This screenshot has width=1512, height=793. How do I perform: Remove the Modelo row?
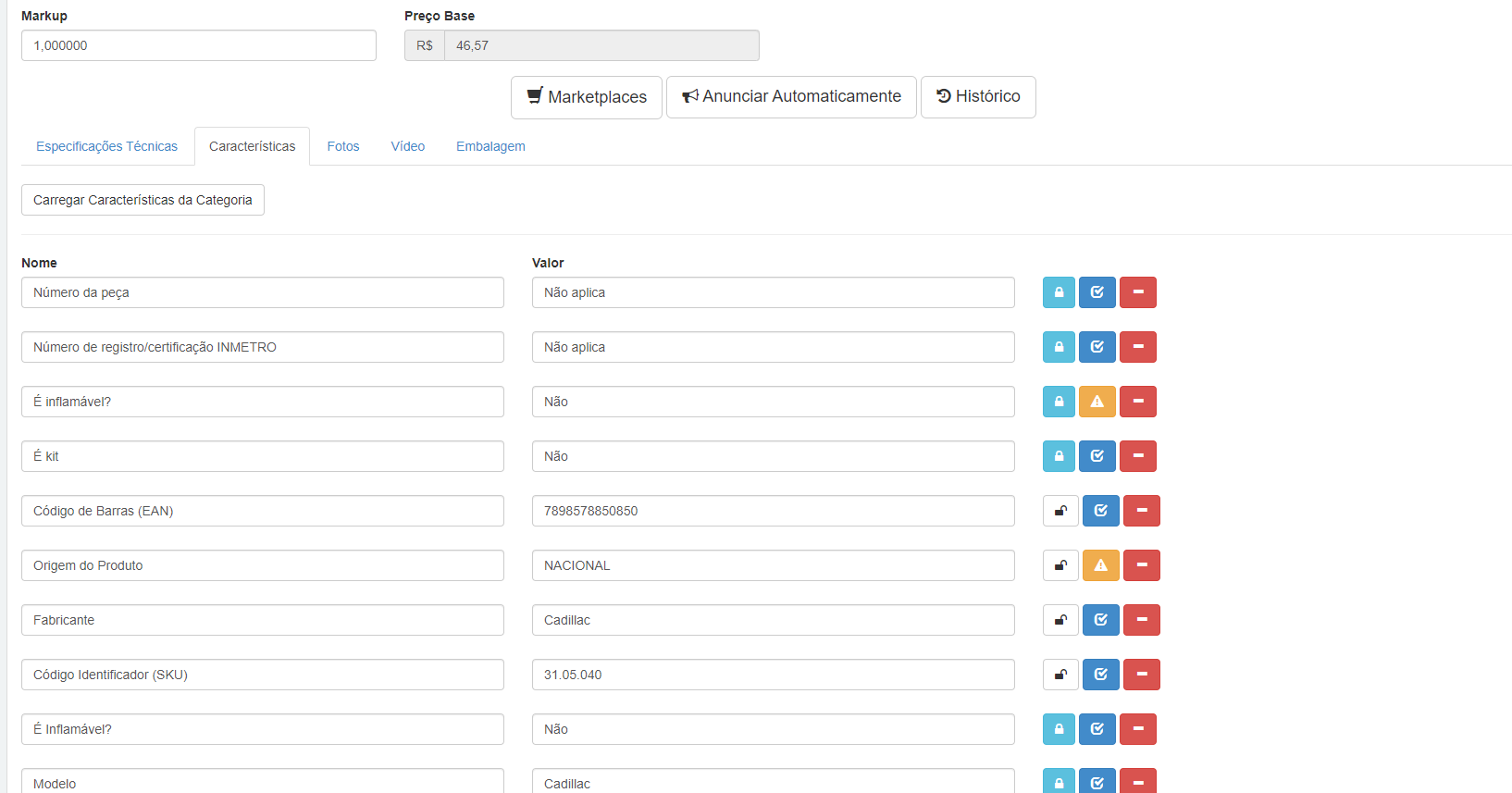[1138, 781]
